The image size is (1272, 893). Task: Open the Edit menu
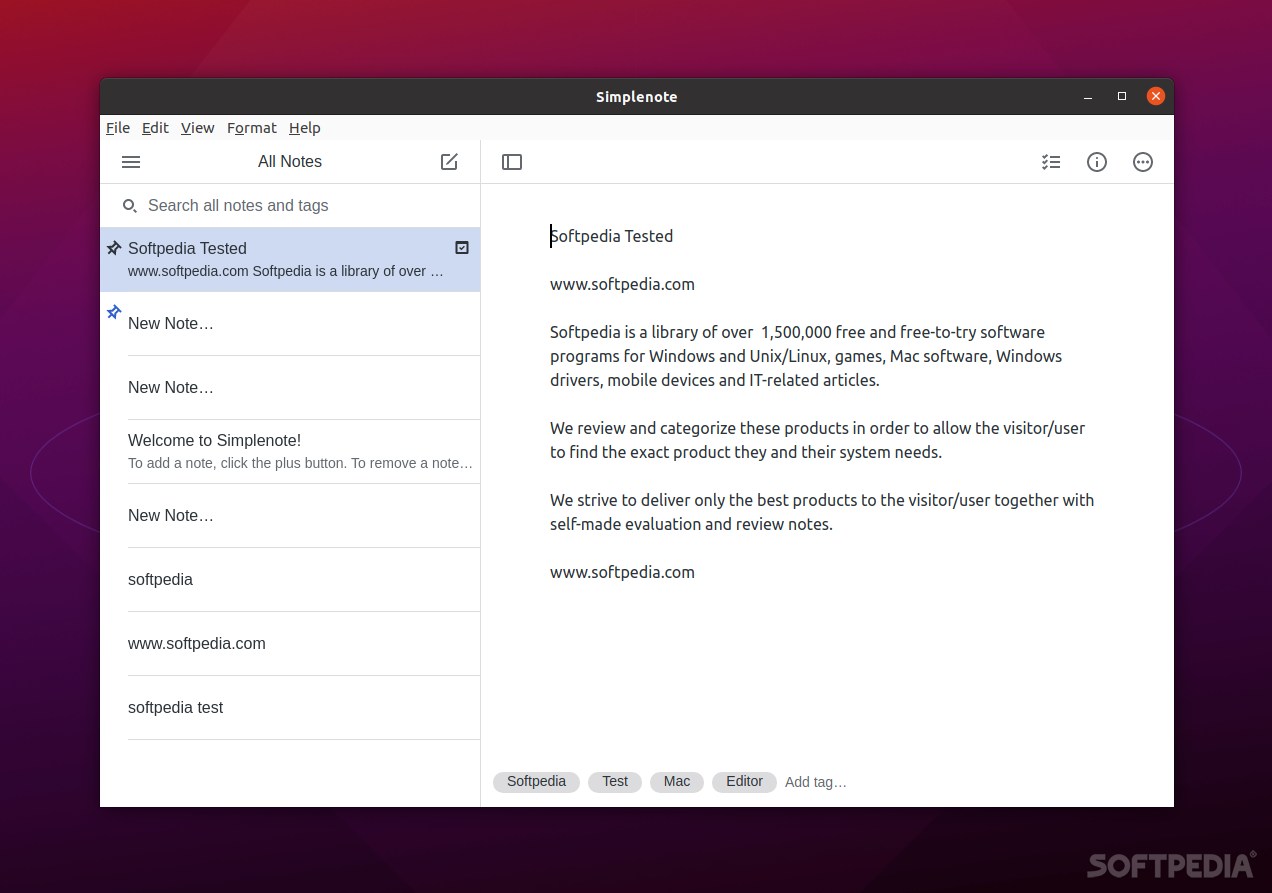[x=155, y=128]
